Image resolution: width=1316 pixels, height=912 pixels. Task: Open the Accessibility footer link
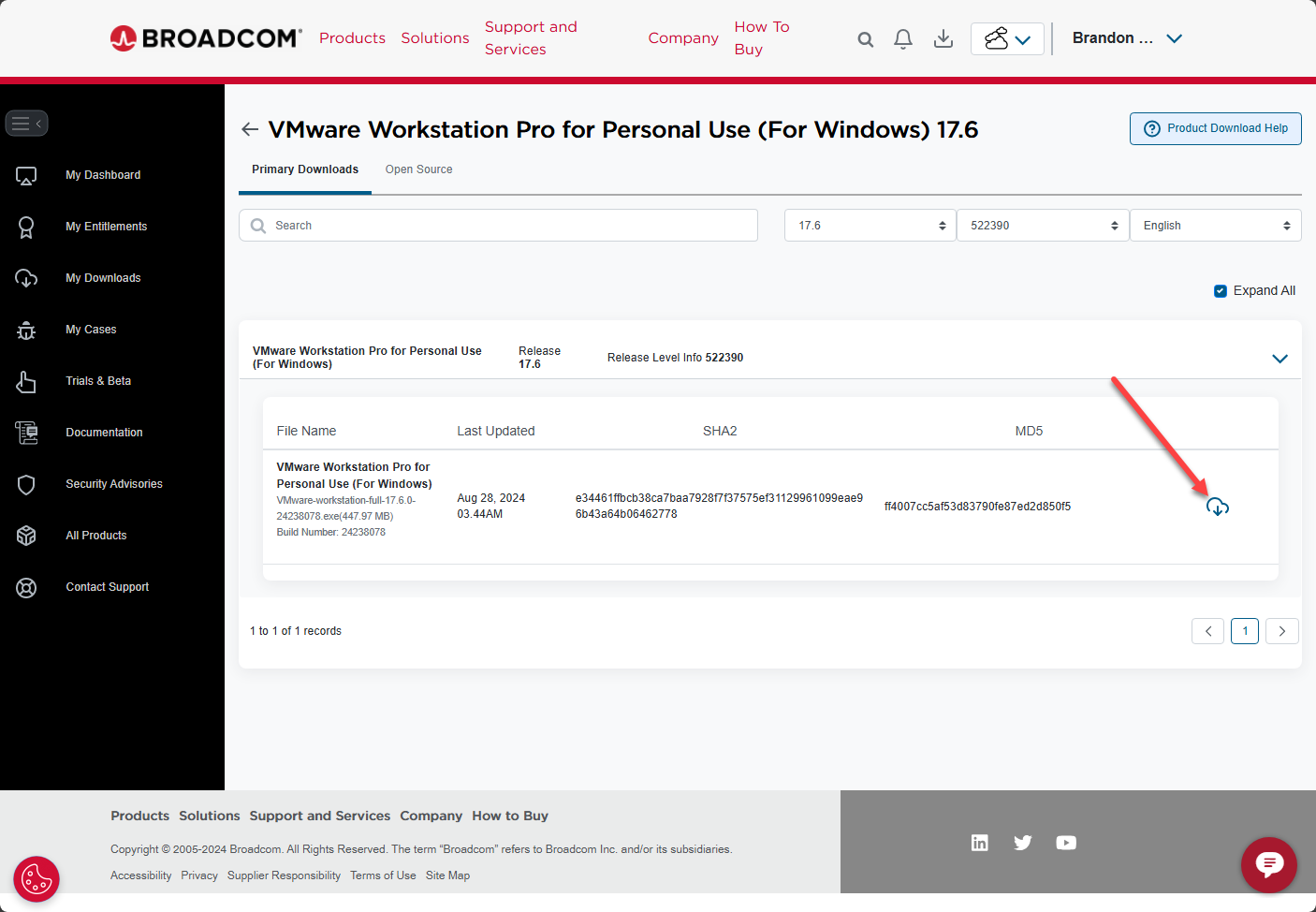(141, 875)
